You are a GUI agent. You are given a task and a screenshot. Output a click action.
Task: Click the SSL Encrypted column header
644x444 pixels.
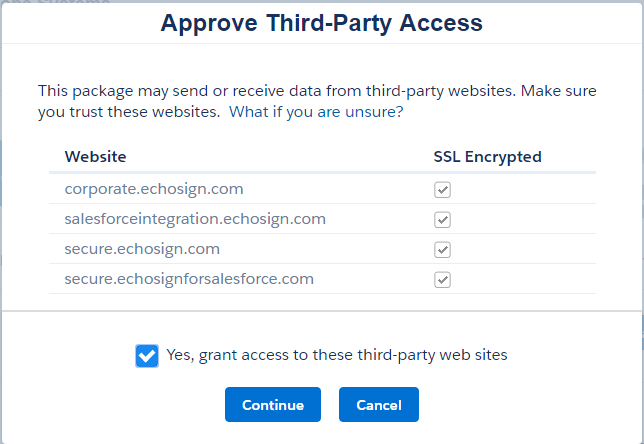click(488, 156)
